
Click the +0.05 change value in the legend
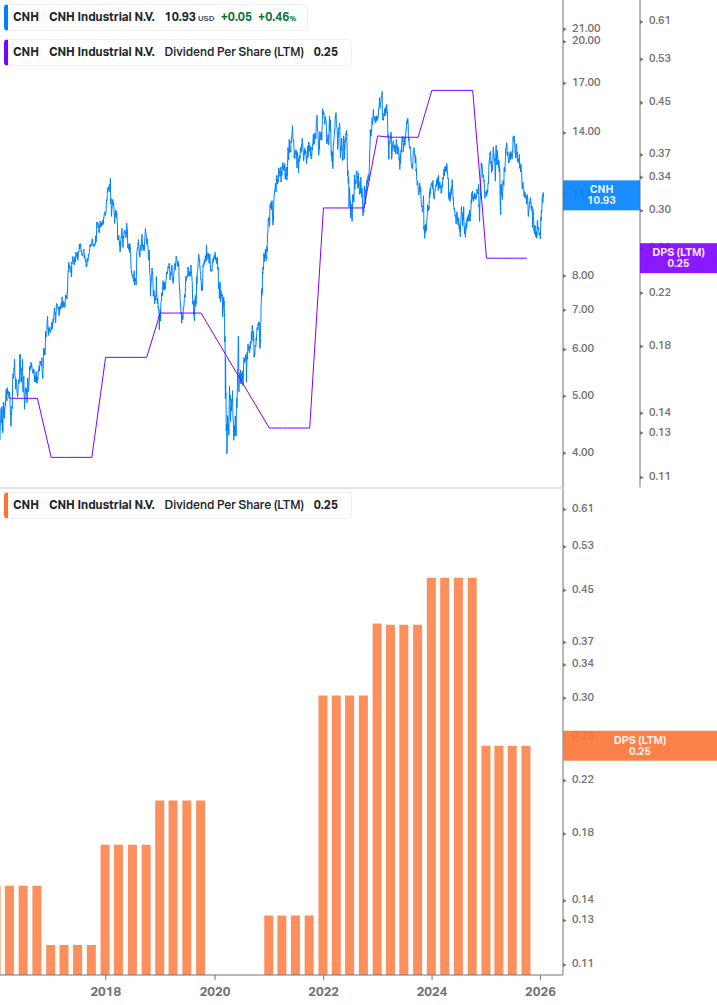coord(236,17)
